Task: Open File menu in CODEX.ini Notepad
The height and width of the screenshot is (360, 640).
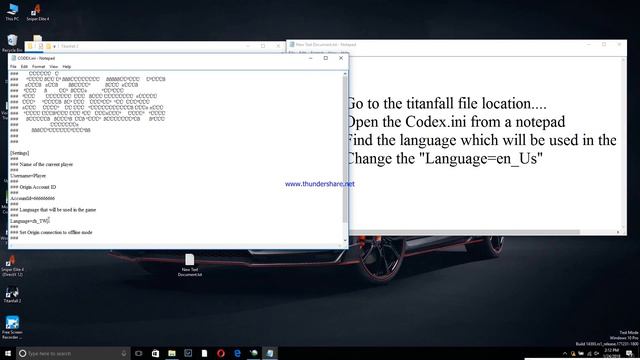Action: [x=13, y=67]
